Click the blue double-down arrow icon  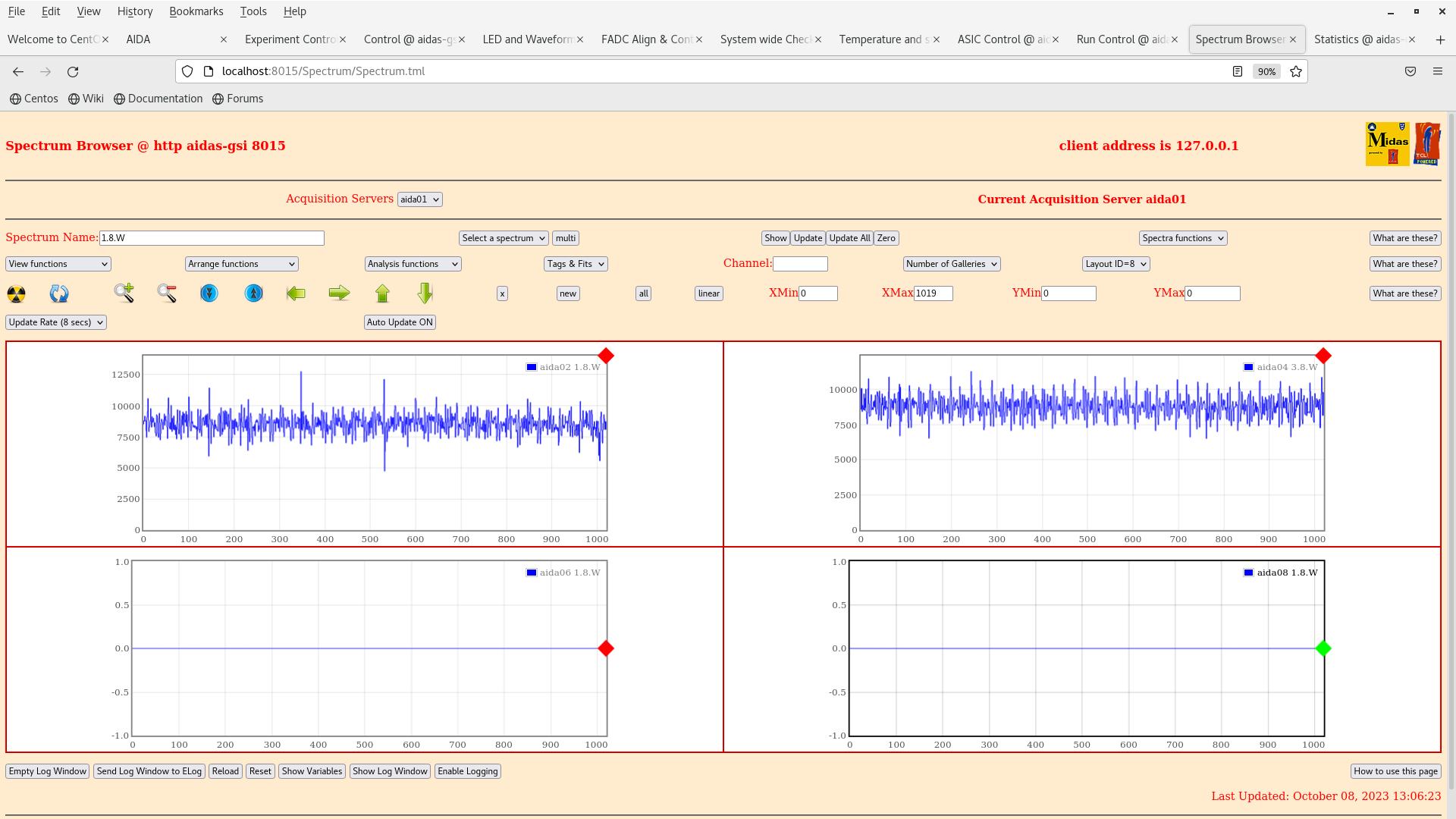click(x=209, y=293)
